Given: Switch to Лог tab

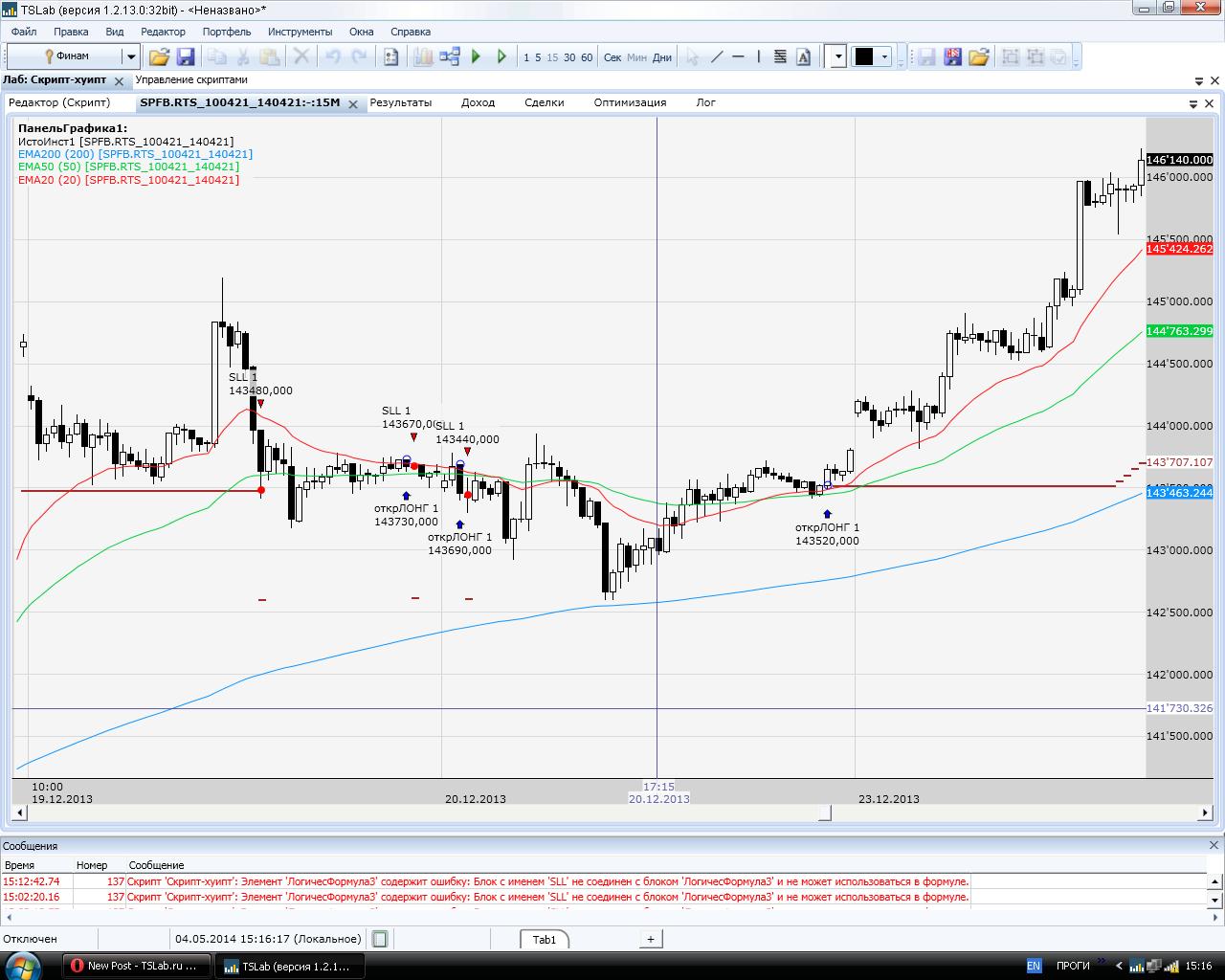Looking at the screenshot, I should [706, 102].
